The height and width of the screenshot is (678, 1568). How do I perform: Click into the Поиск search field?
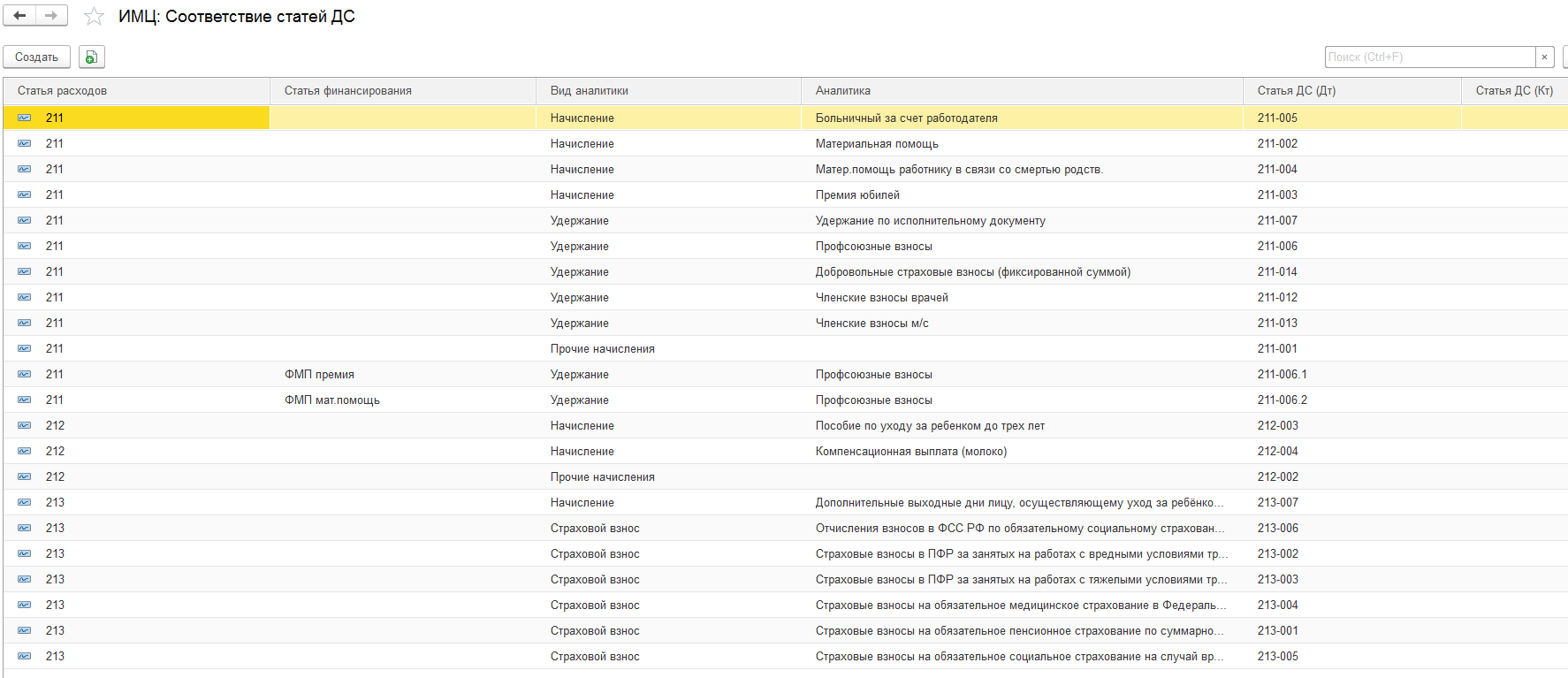click(x=1429, y=57)
